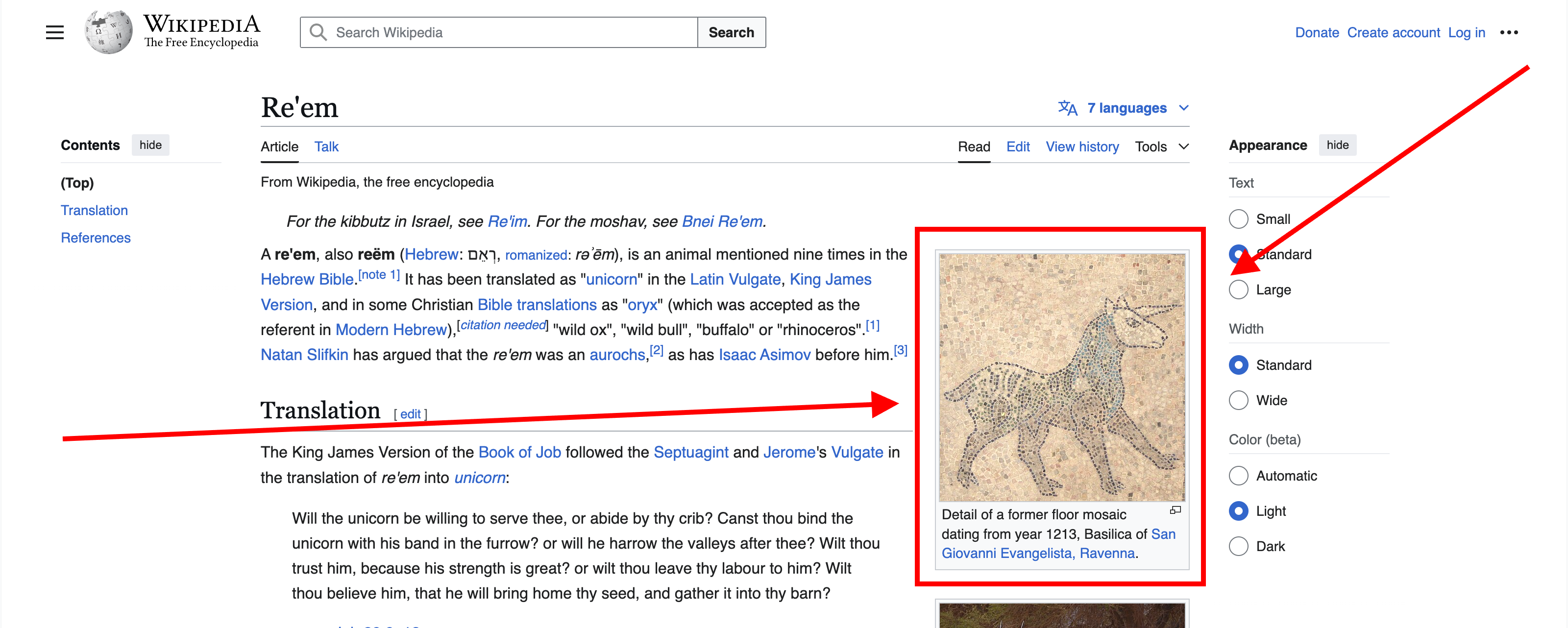This screenshot has height=628, width=1568.
Task: Edit the Translation section
Action: 410,414
